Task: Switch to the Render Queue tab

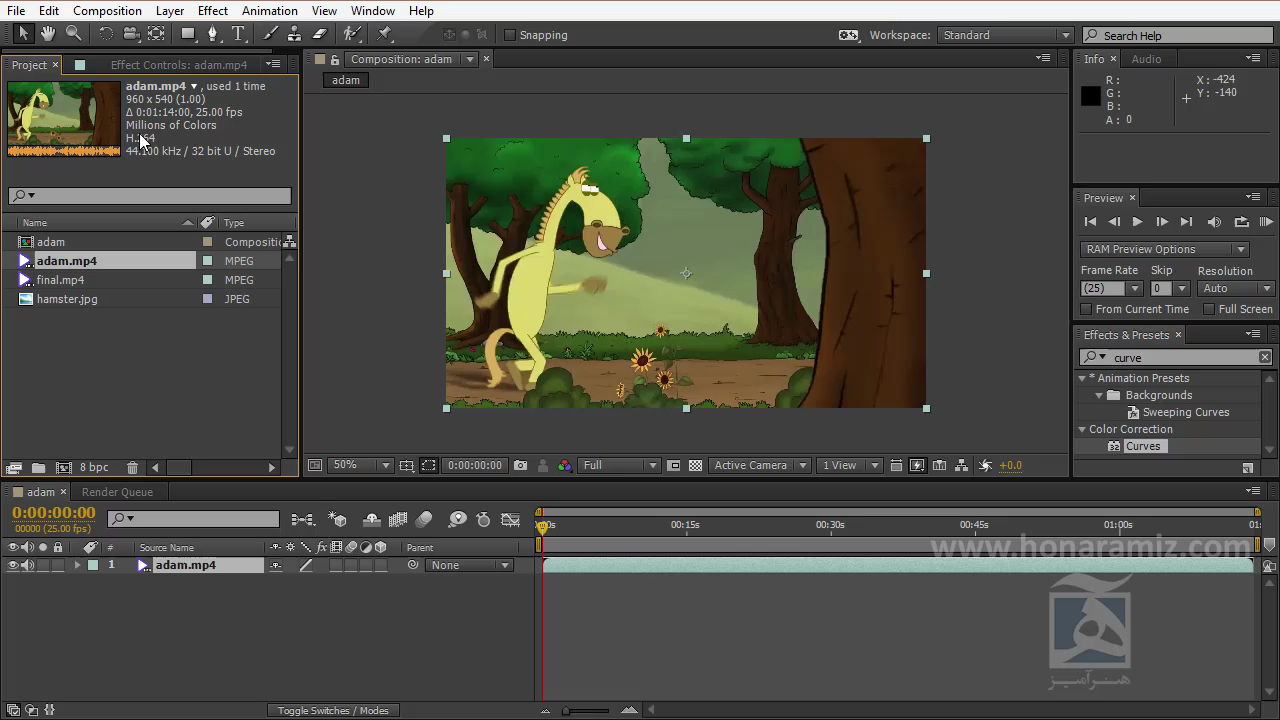Action: tap(117, 492)
